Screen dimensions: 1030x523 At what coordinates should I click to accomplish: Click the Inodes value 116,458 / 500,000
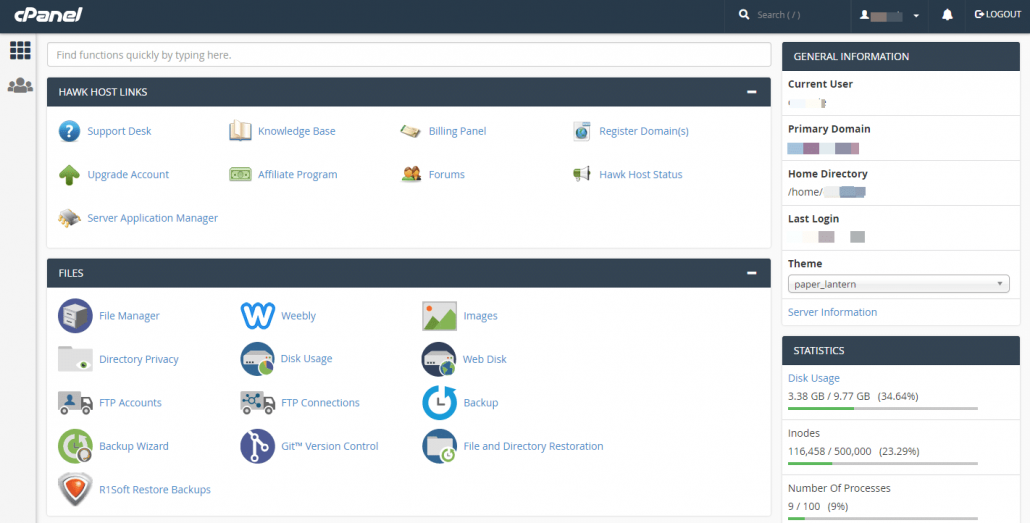(830, 451)
